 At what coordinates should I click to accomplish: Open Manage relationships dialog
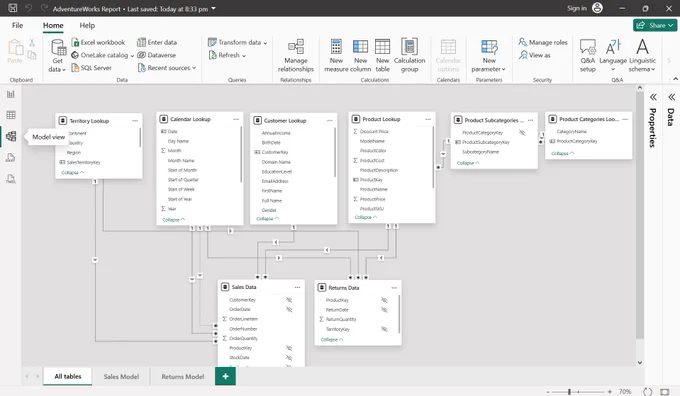pos(296,56)
